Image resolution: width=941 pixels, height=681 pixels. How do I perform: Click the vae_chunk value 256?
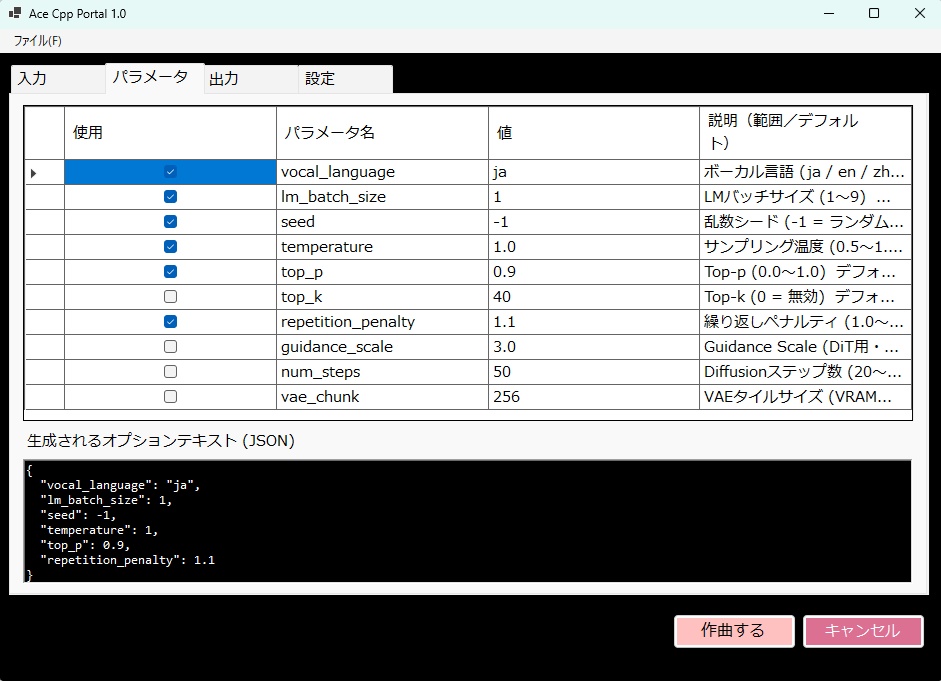pos(594,397)
